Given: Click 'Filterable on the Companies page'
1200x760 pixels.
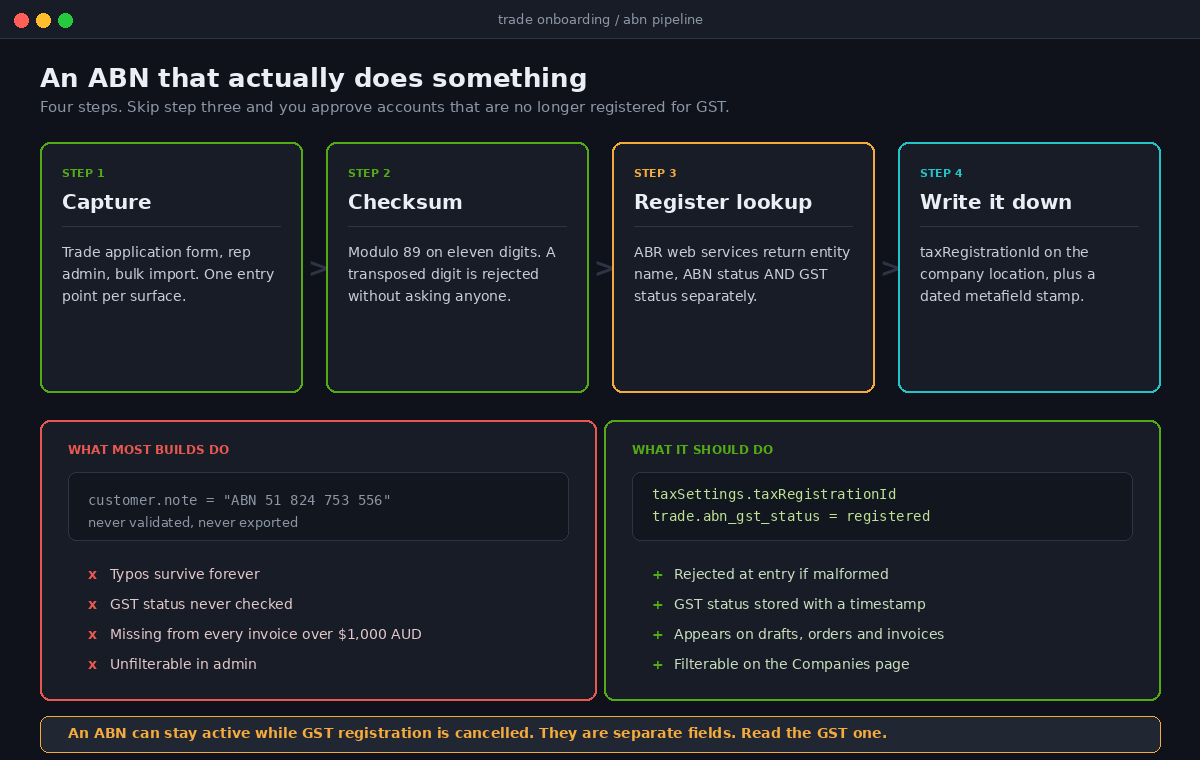Looking at the screenshot, I should click(792, 664).
